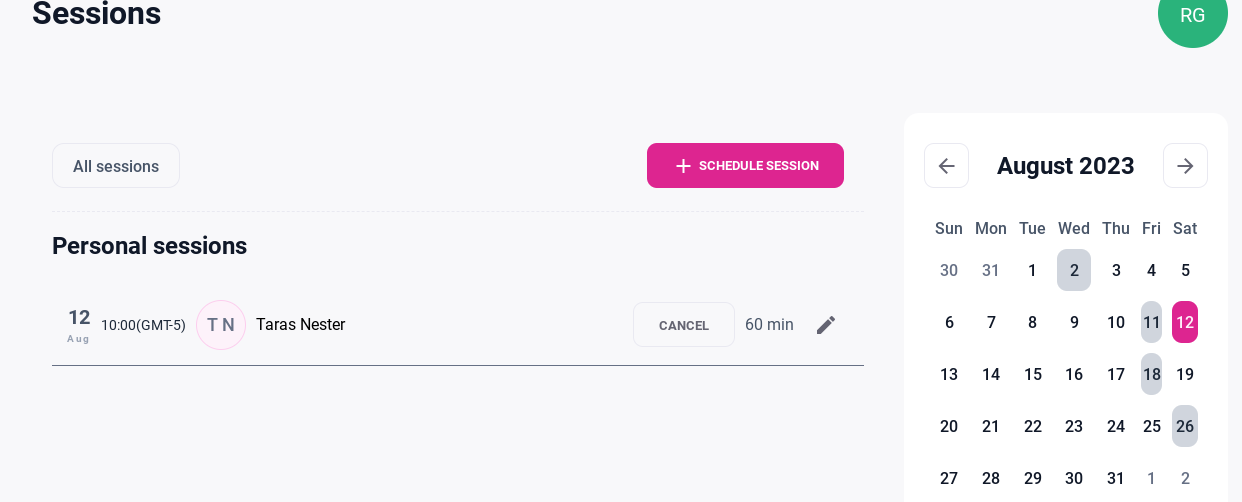Click the Schedule Session button
The image size is (1242, 502).
click(745, 166)
